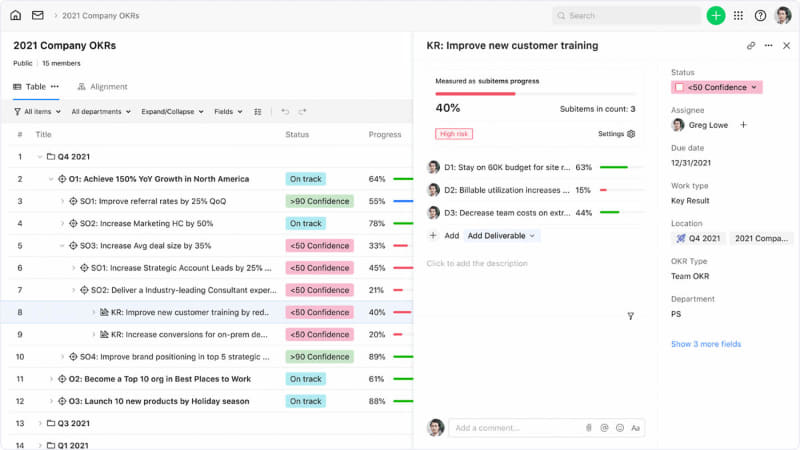The width and height of the screenshot is (800, 450).
Task: Open the inbox mail icon
Action: (x=38, y=15)
